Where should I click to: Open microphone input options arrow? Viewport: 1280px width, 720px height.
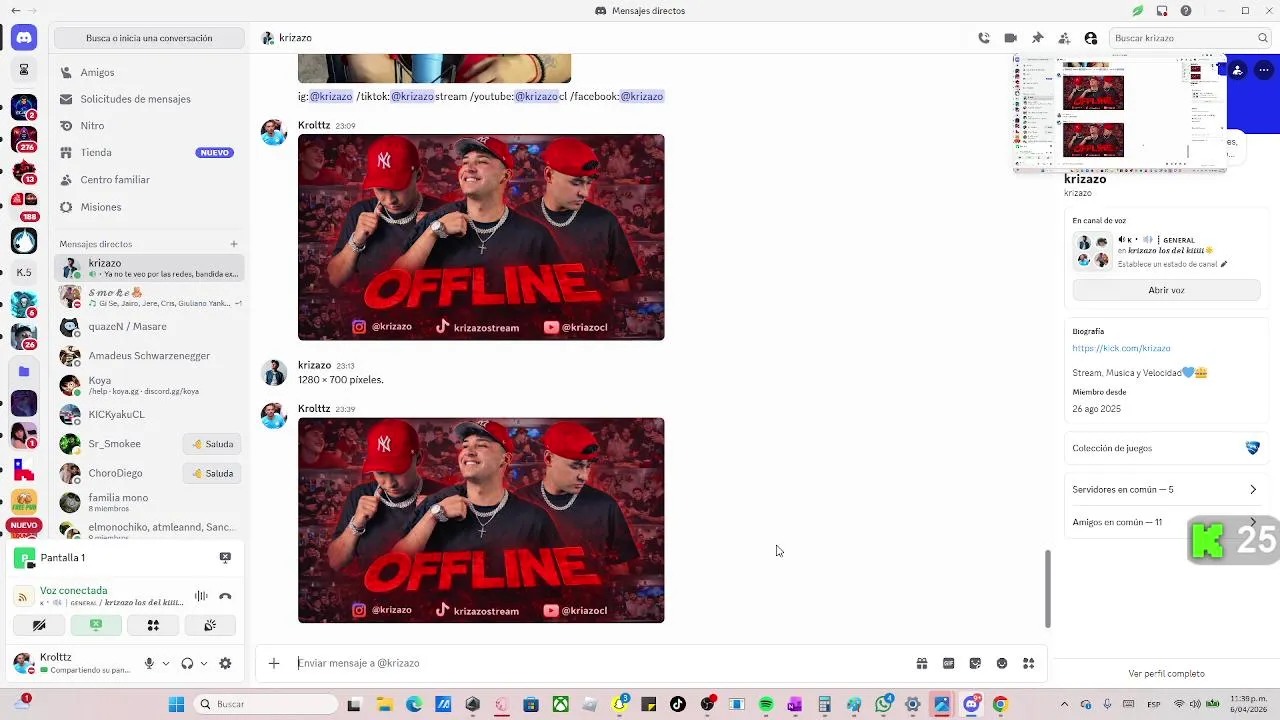pos(165,663)
